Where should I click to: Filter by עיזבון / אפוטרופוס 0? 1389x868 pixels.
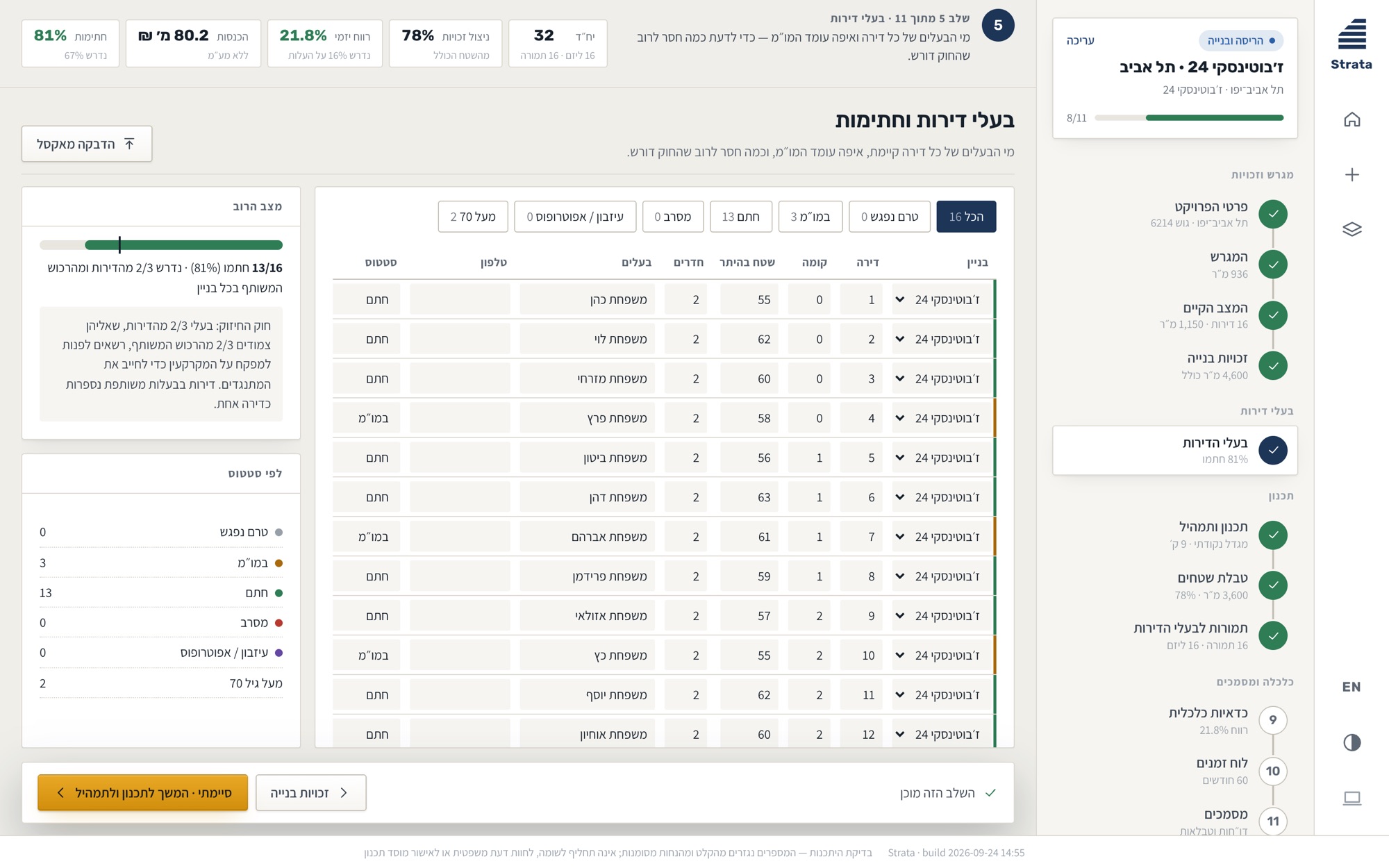pyautogui.click(x=575, y=217)
